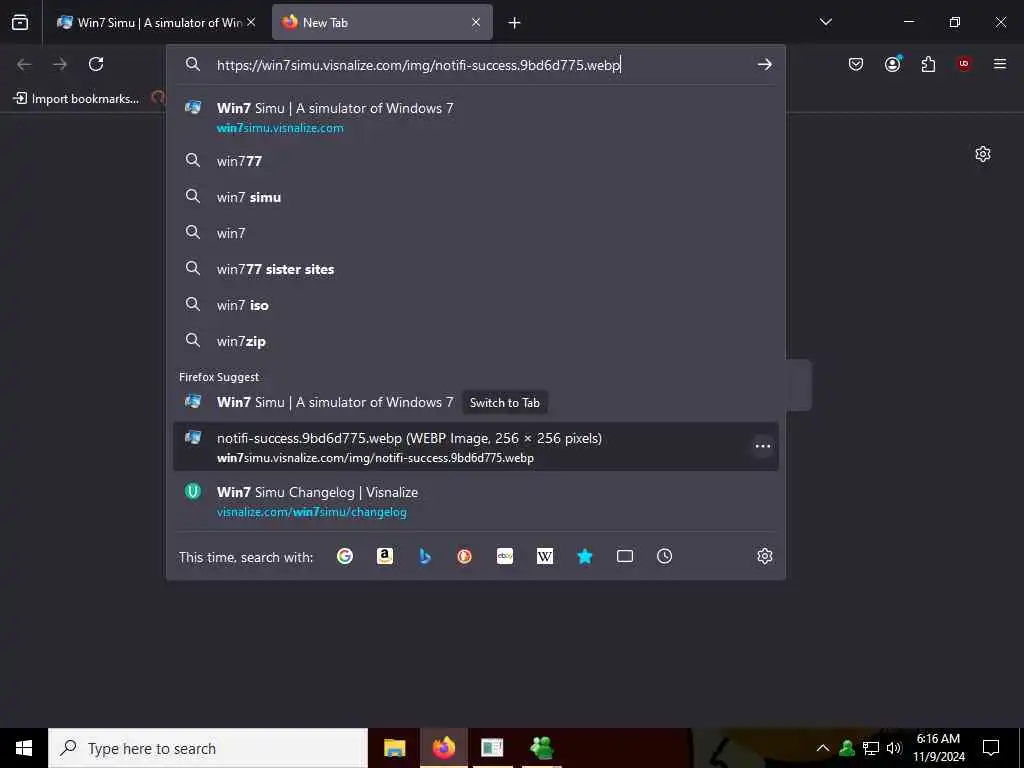Search this time with Amazon

click(x=385, y=556)
